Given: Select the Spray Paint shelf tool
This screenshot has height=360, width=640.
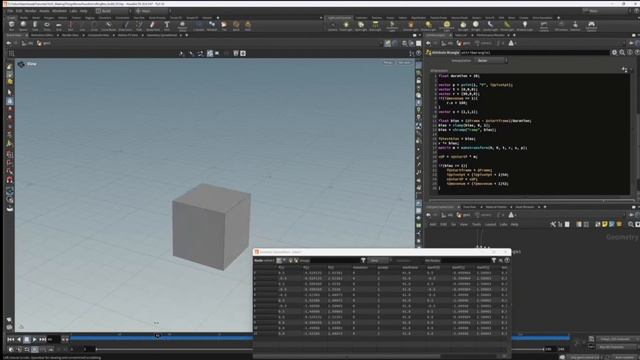Looking at the screenshot, I should coord(153,26).
